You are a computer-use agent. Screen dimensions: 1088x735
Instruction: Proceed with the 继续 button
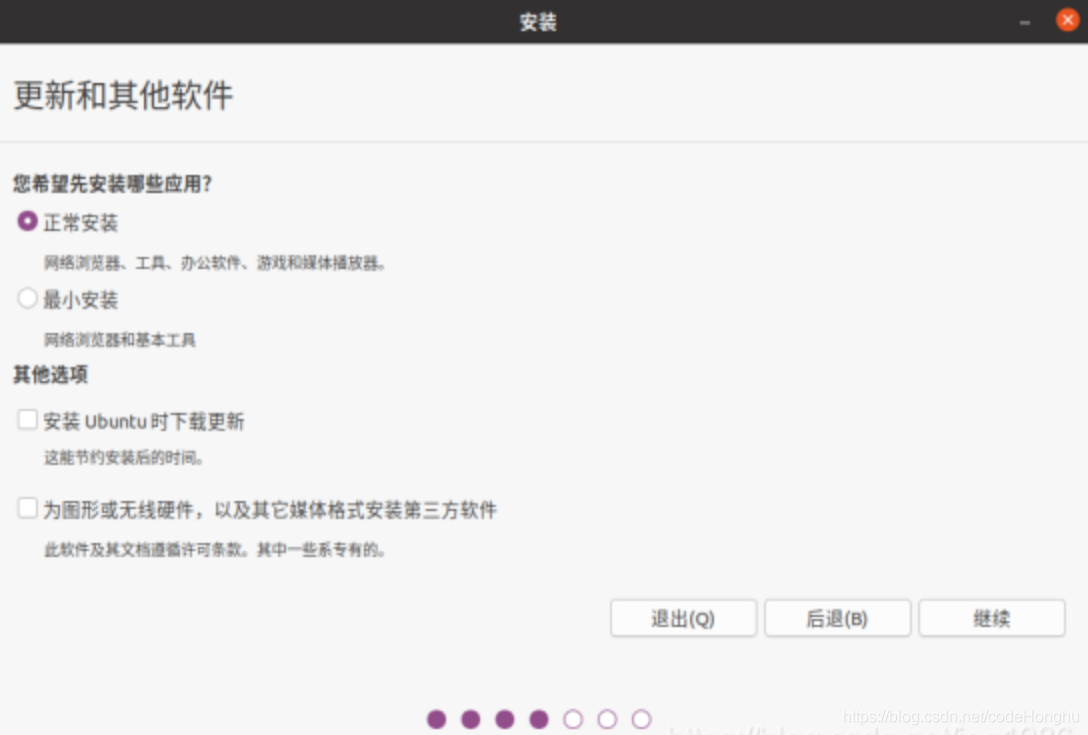coord(992,618)
